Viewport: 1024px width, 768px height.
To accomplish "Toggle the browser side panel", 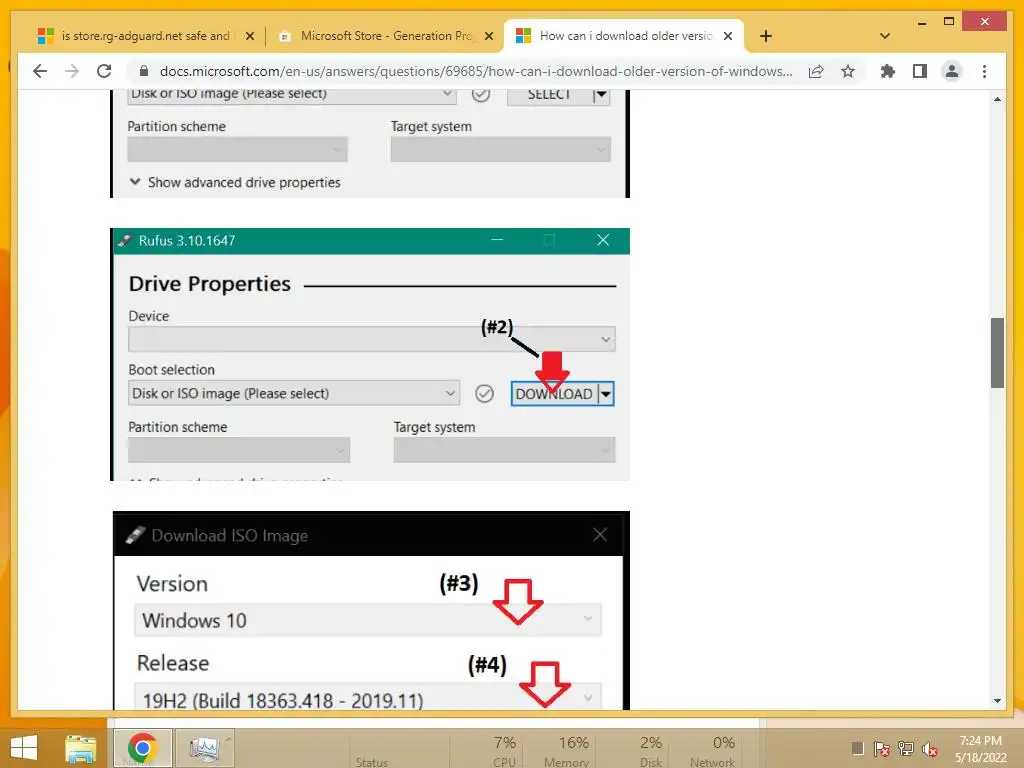I will (x=920, y=71).
